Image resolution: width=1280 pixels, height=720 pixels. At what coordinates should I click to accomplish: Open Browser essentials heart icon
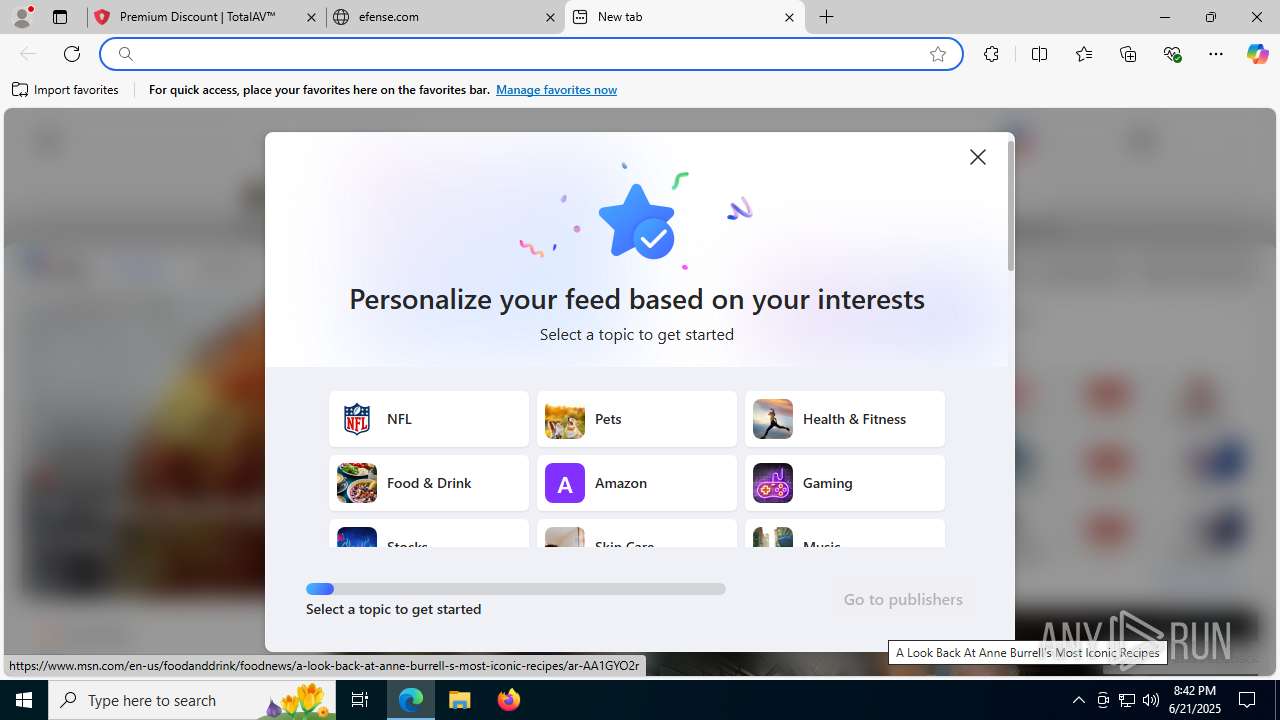click(x=1172, y=54)
